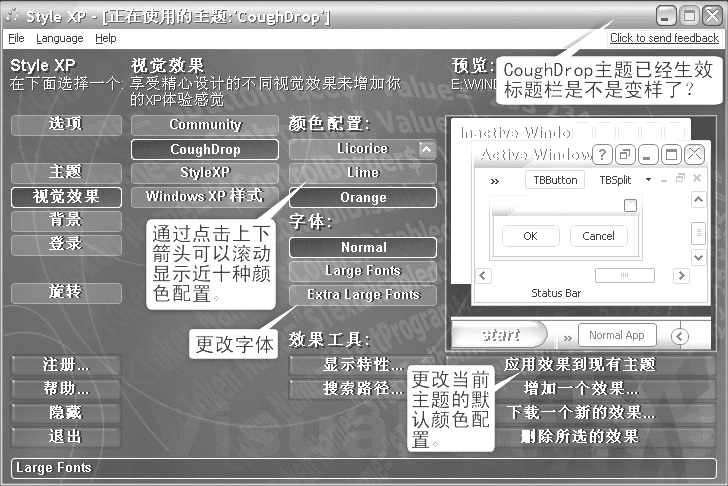Click the preview window help question-mark icon
Screen dimensions: 728x486
[x=602, y=154]
